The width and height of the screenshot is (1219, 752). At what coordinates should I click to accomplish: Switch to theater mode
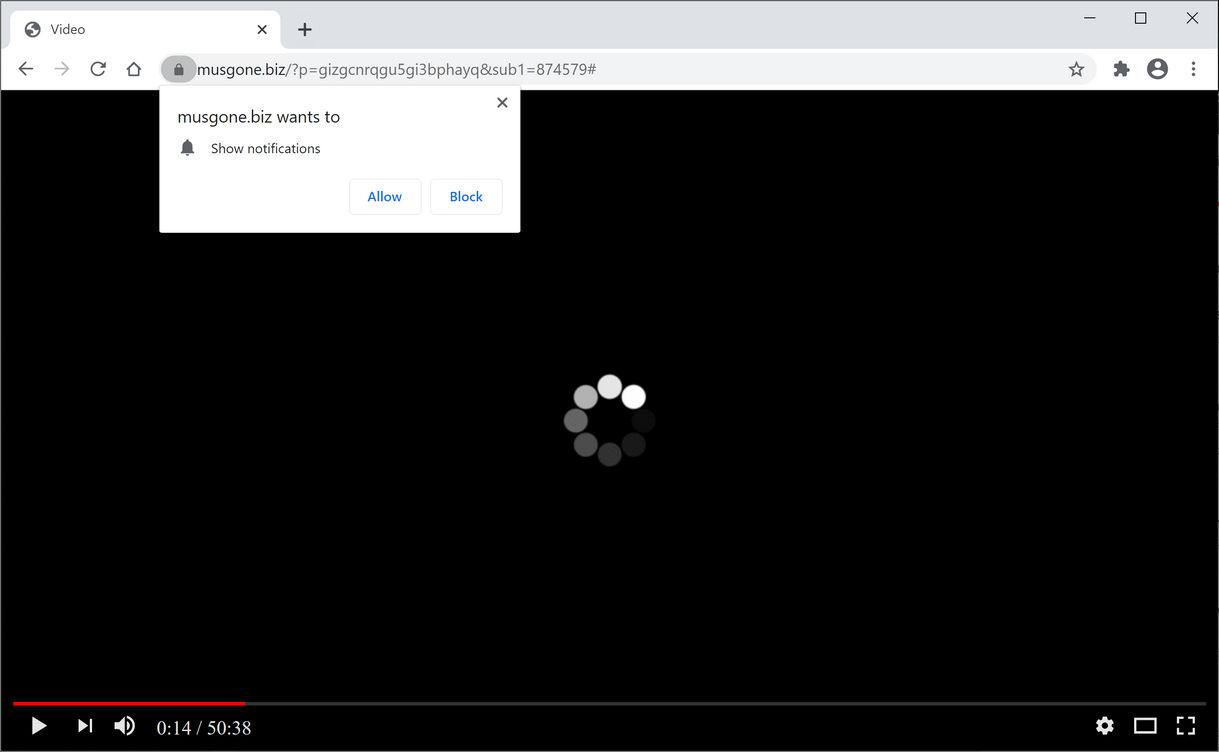click(x=1145, y=726)
